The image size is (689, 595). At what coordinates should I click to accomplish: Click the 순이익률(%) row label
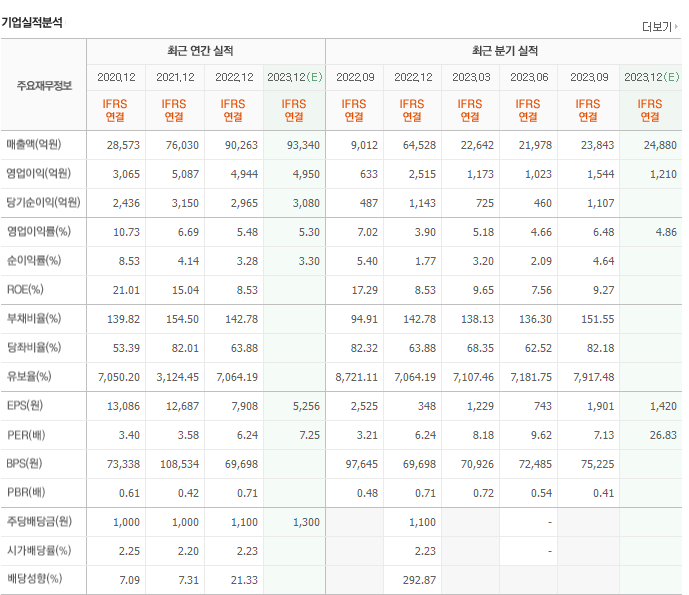click(34, 260)
